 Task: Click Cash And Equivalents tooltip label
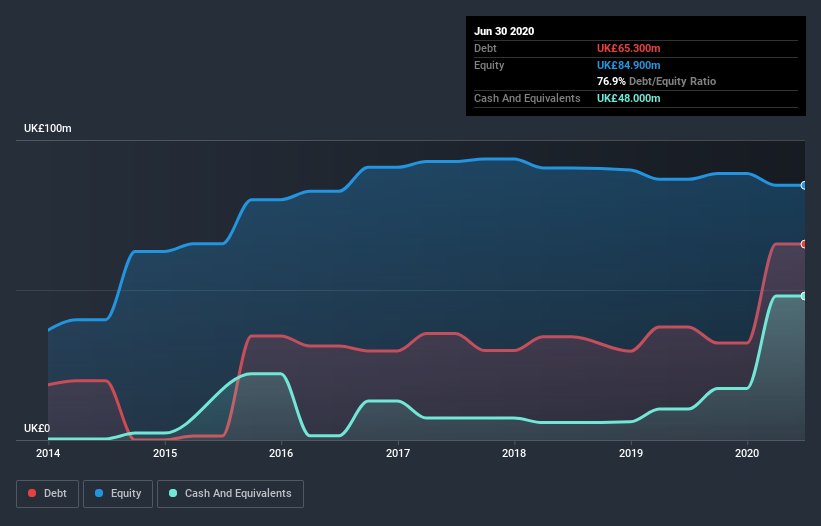coord(527,98)
